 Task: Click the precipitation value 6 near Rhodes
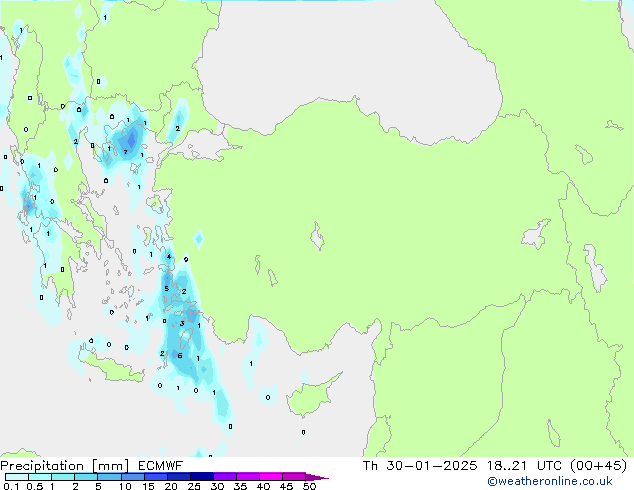[179, 356]
